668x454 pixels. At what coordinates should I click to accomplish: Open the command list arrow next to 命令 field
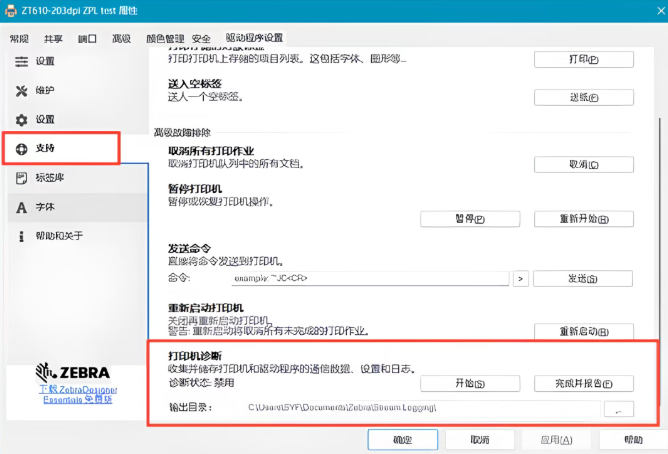click(x=521, y=279)
